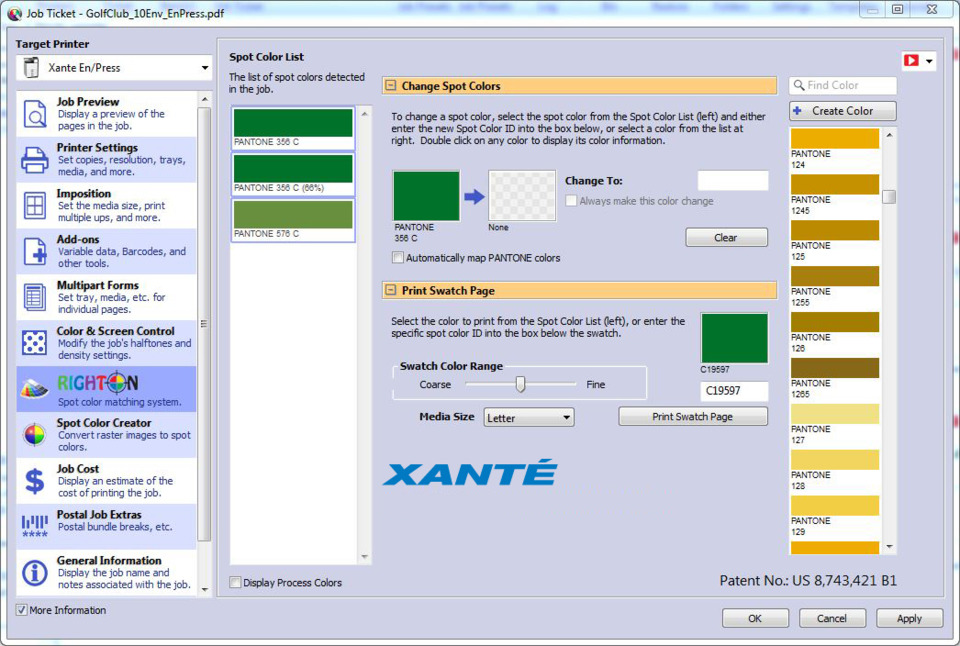Click the Create Color button
This screenshot has height=646, width=960.
tap(842, 111)
